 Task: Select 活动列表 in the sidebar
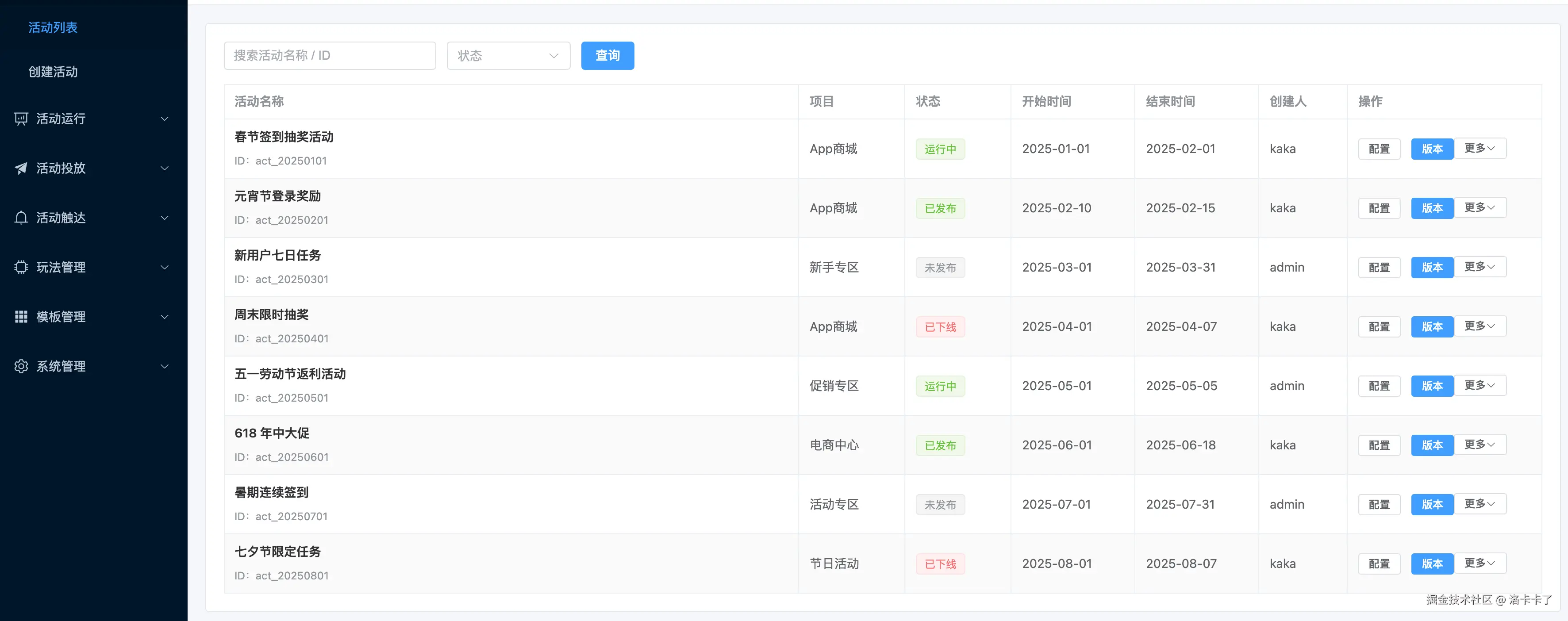pyautogui.click(x=53, y=27)
